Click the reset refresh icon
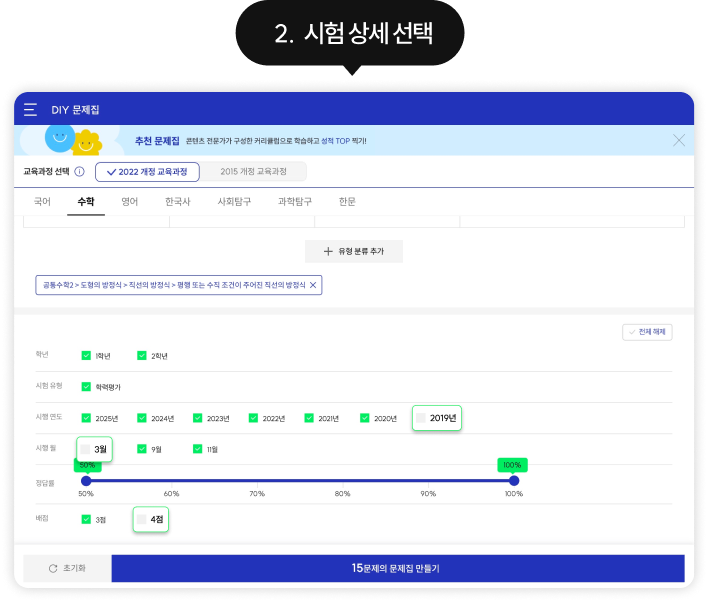This screenshot has width=709, height=603. [53, 568]
